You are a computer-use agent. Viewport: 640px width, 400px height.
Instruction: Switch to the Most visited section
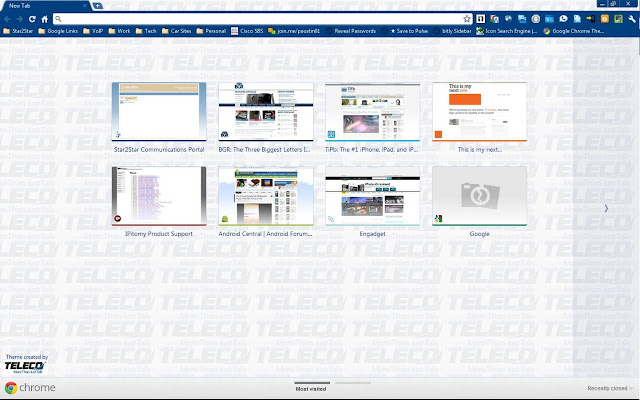click(311, 387)
